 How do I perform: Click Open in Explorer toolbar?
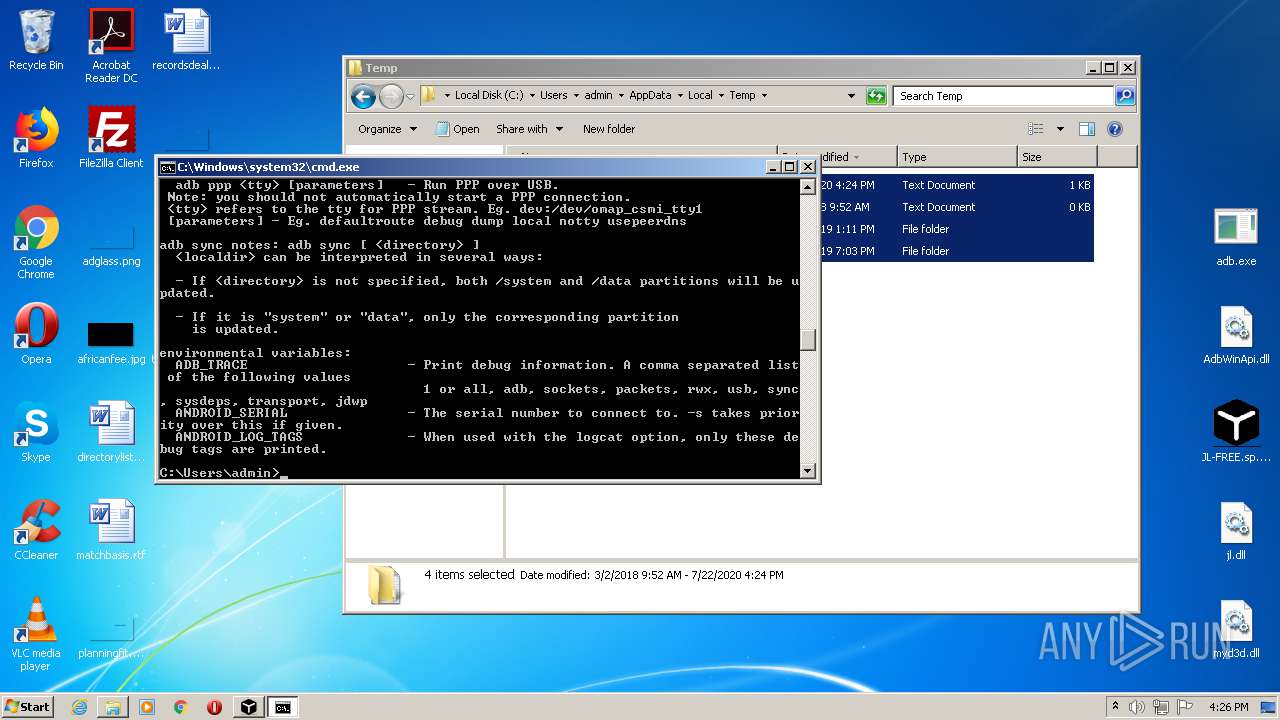[458, 129]
